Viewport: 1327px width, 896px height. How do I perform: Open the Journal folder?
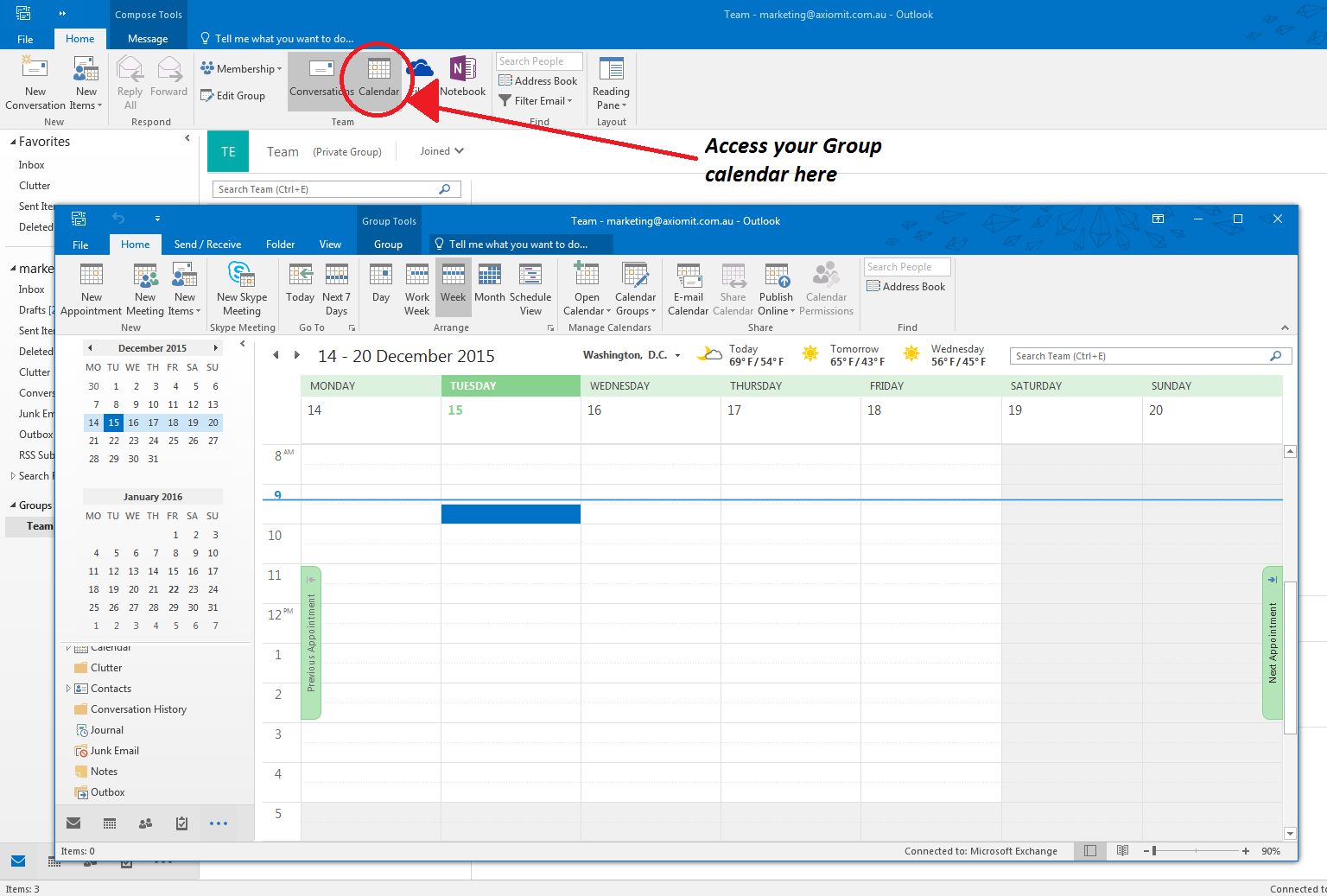tap(106, 730)
